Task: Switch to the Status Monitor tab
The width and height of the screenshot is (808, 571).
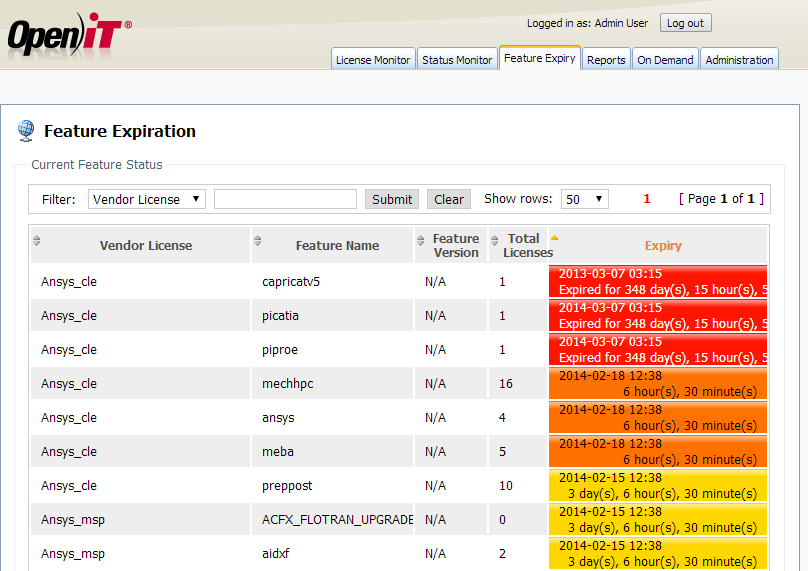Action: [x=457, y=60]
